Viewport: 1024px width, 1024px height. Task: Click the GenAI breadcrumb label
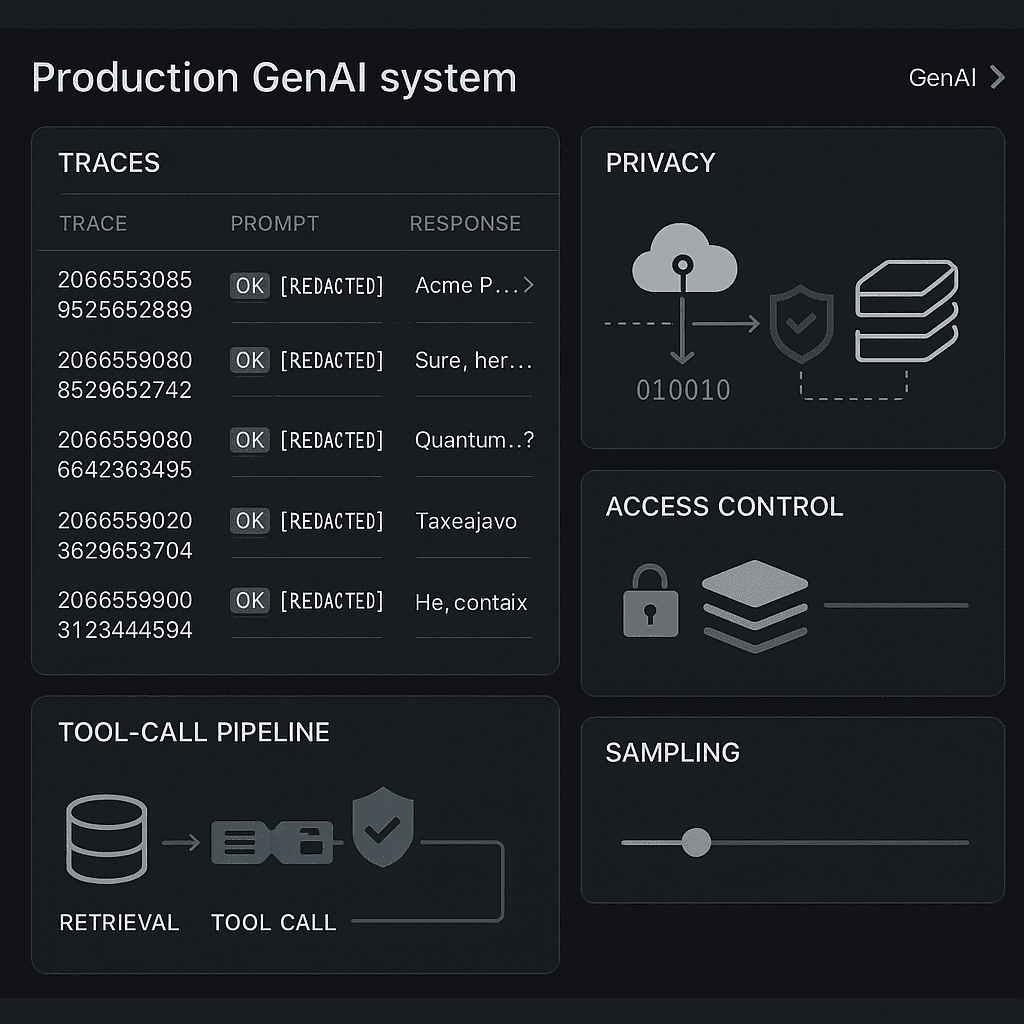pyautogui.click(x=942, y=78)
